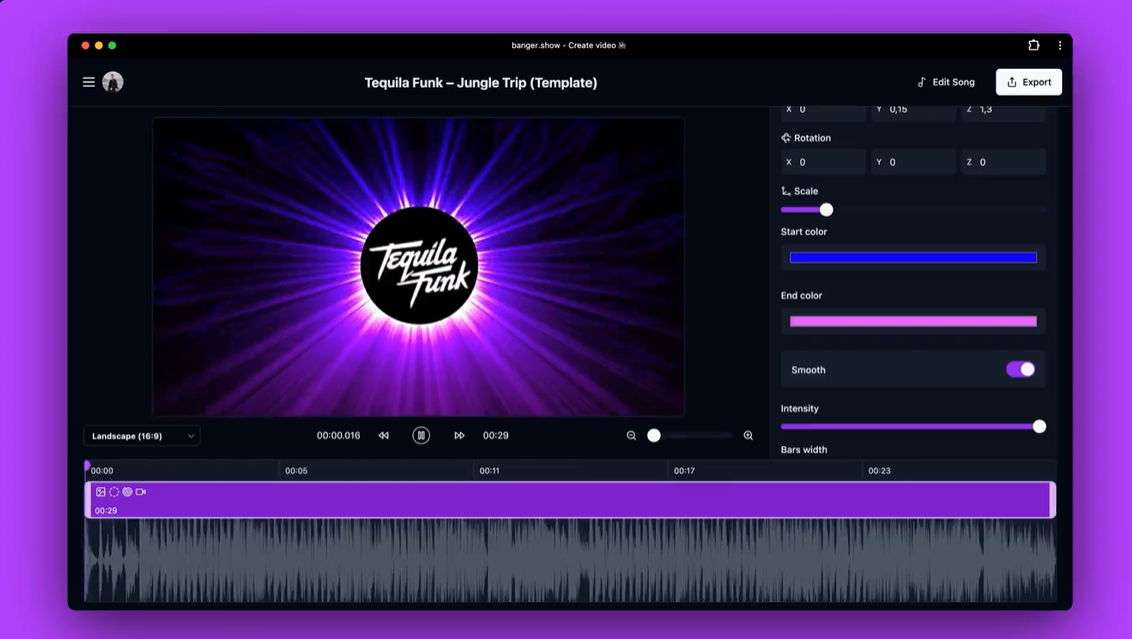Viewport: 1132px width, 639px height.
Task: Select the image layer icon on the clip
Action: [x=101, y=492]
